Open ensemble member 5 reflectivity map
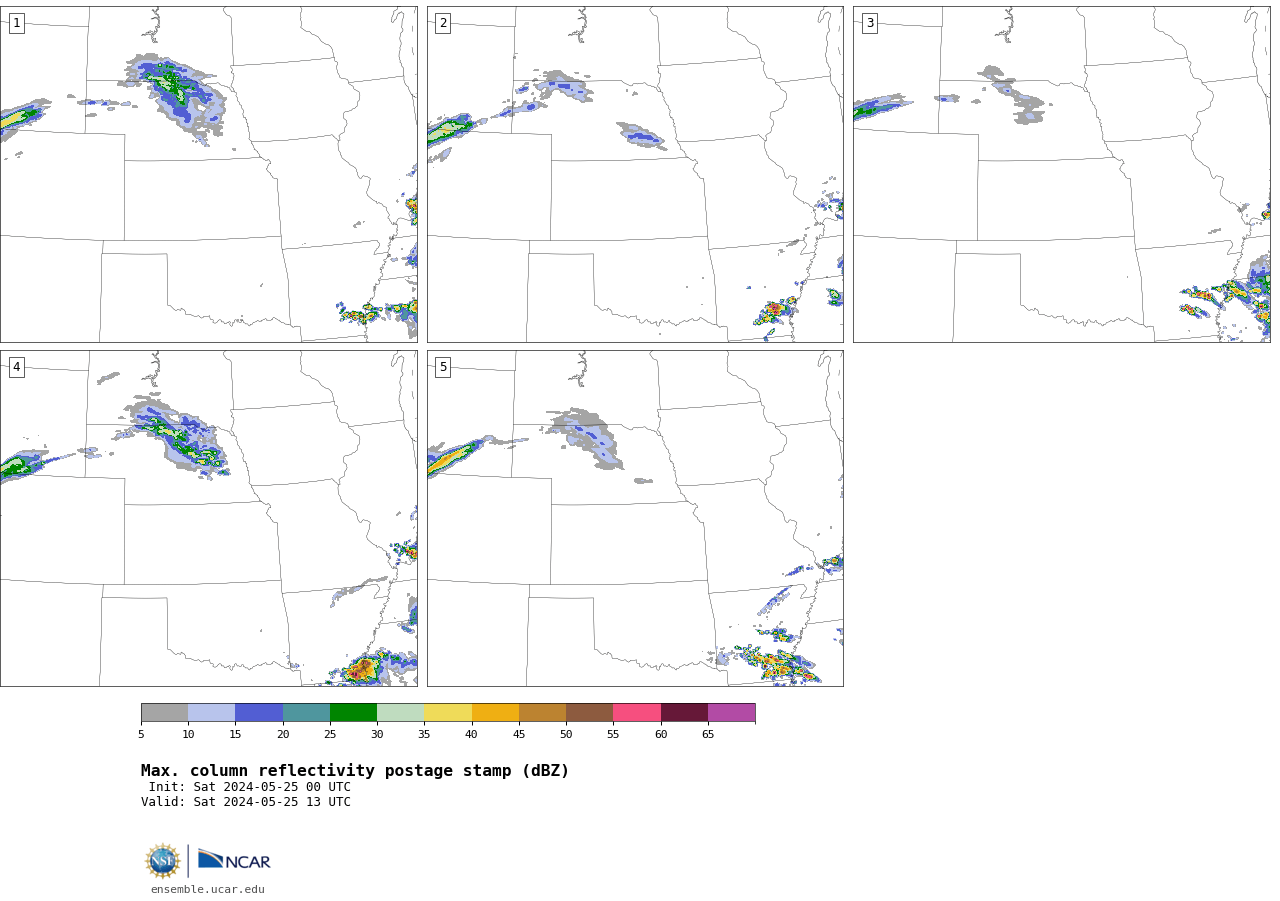Screen dimensions: 1280x901 [x=635, y=518]
